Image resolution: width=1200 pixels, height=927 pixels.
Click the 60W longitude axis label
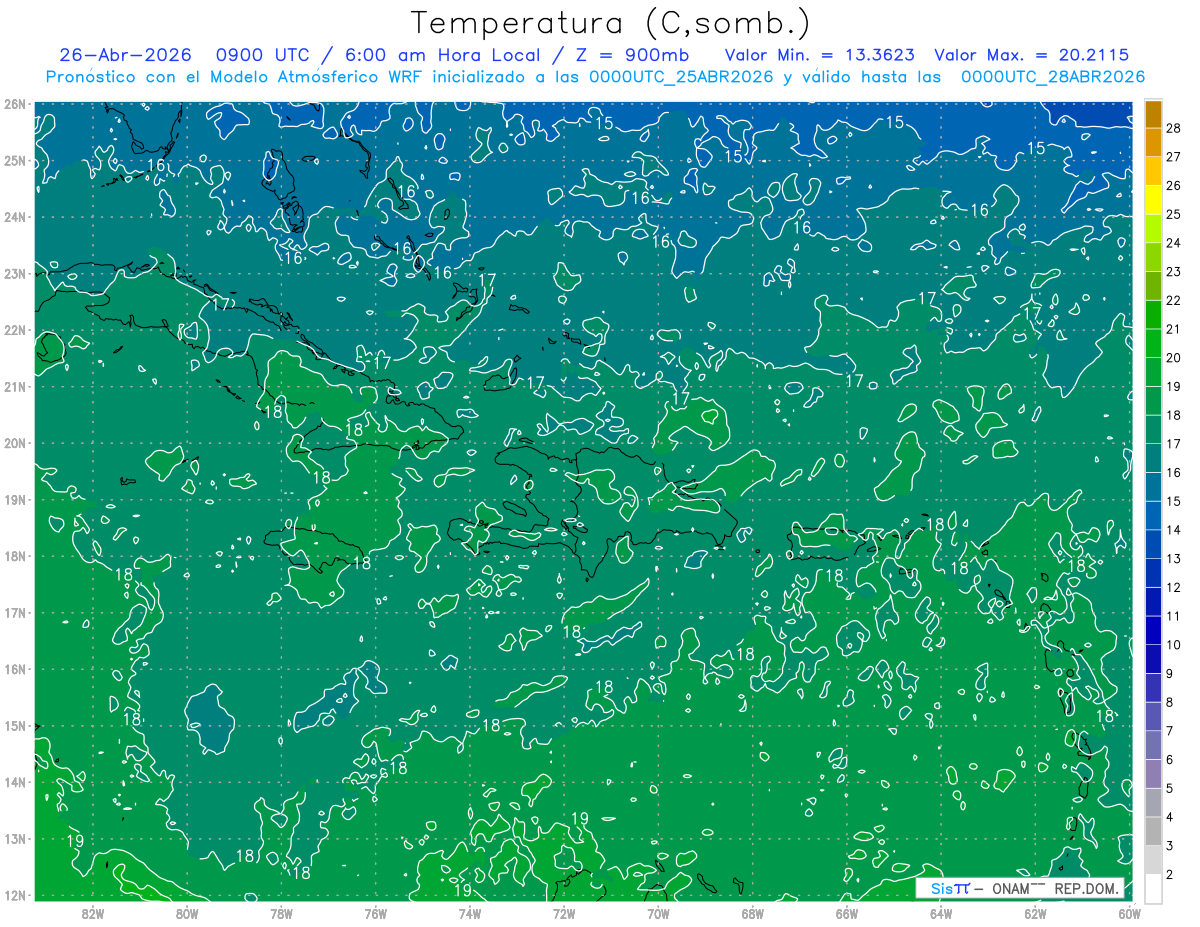pos(1129,913)
